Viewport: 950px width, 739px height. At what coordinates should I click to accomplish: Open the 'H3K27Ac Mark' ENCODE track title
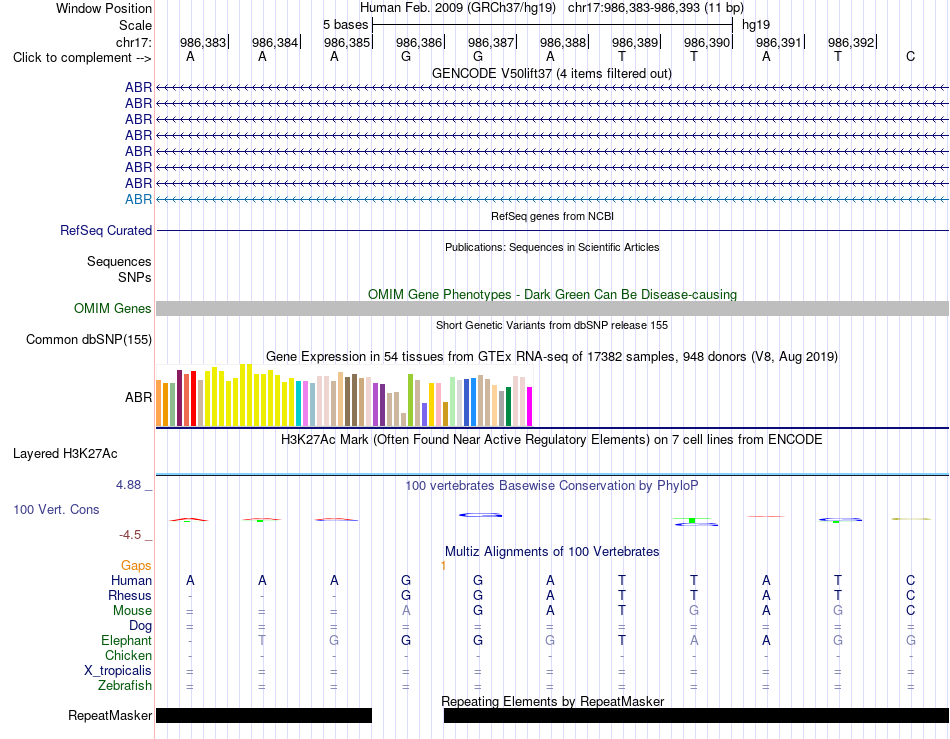pyautogui.click(x=552, y=440)
